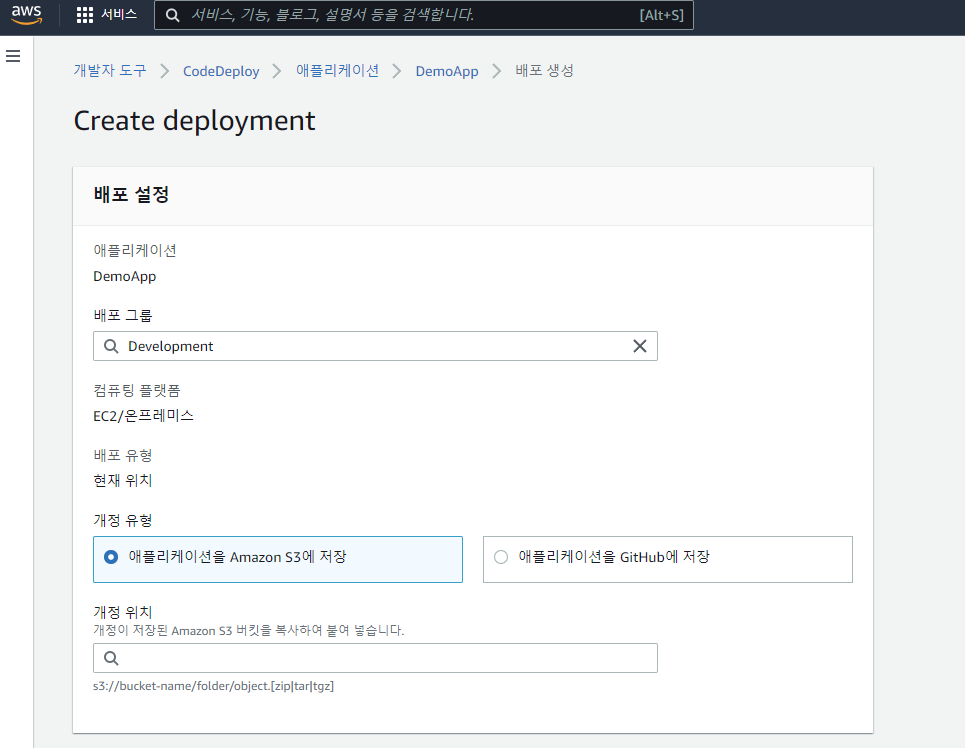Open the services grid menu icon
The width and height of the screenshot is (965, 748).
pyautogui.click(x=84, y=15)
